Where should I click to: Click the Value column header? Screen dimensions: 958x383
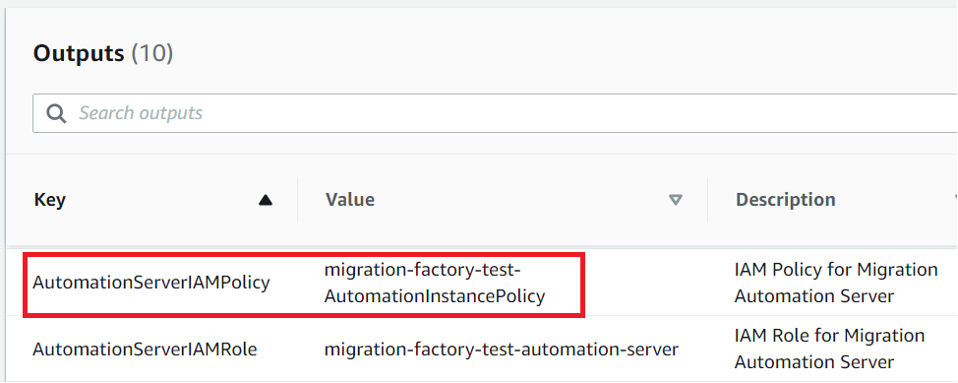point(350,200)
